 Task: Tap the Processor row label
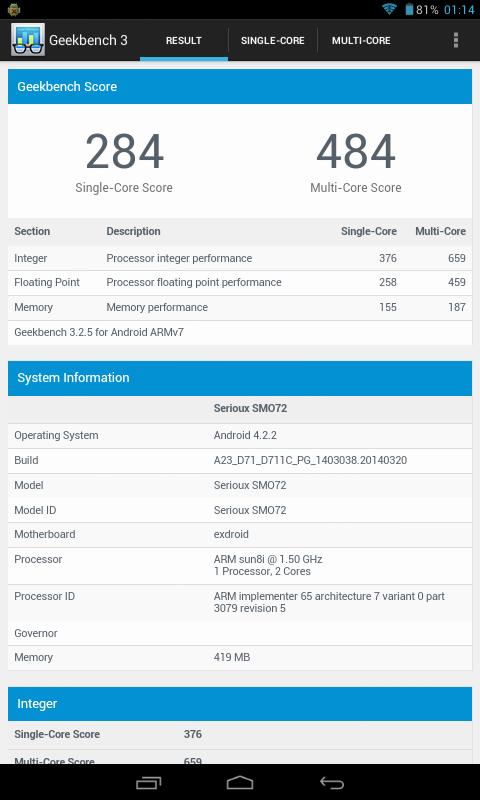(38, 559)
